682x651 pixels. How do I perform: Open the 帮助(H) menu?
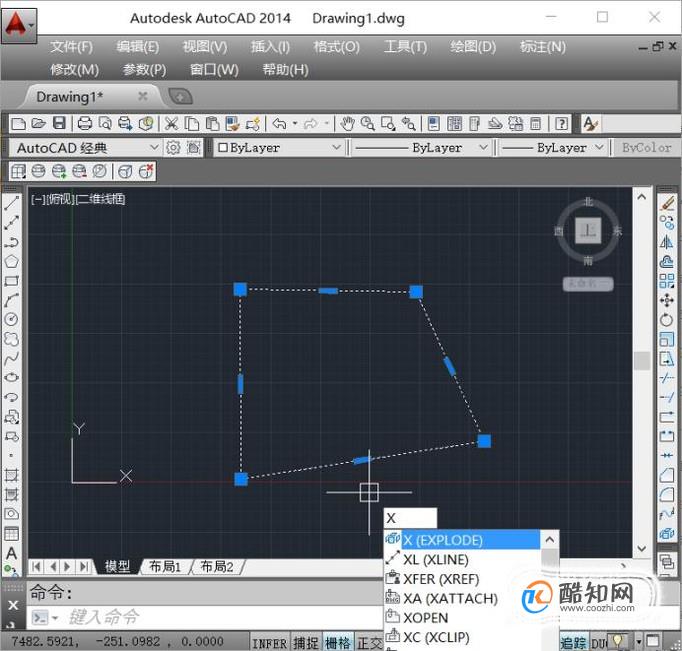point(285,70)
